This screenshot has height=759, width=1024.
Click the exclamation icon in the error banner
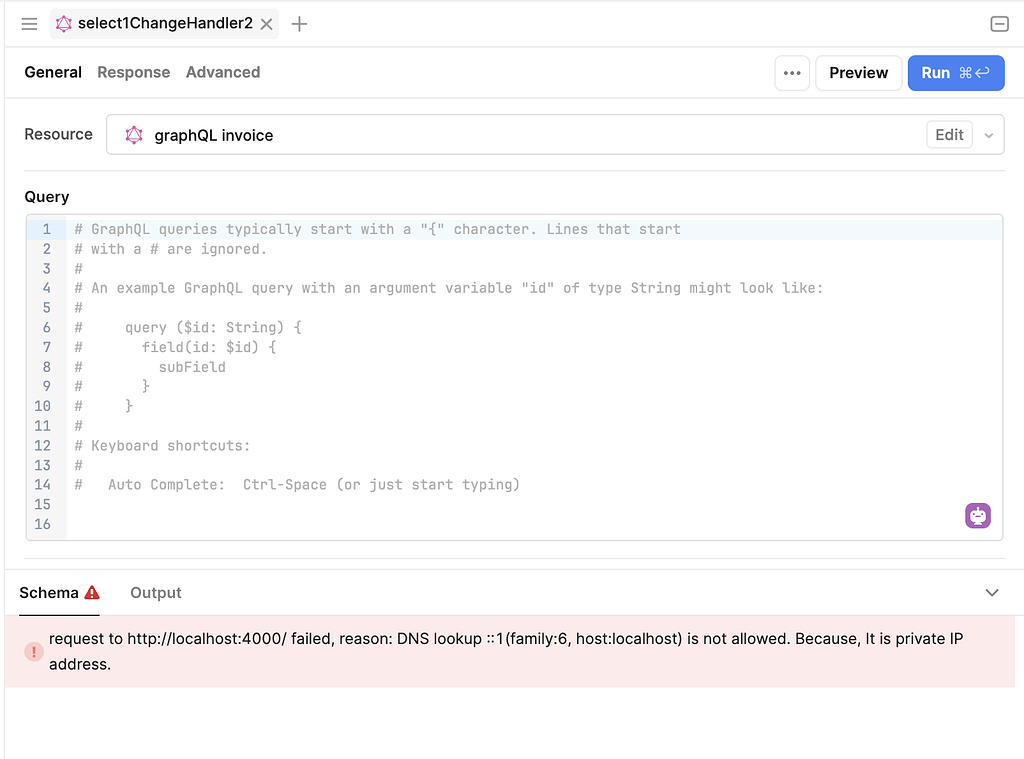[x=33, y=651]
